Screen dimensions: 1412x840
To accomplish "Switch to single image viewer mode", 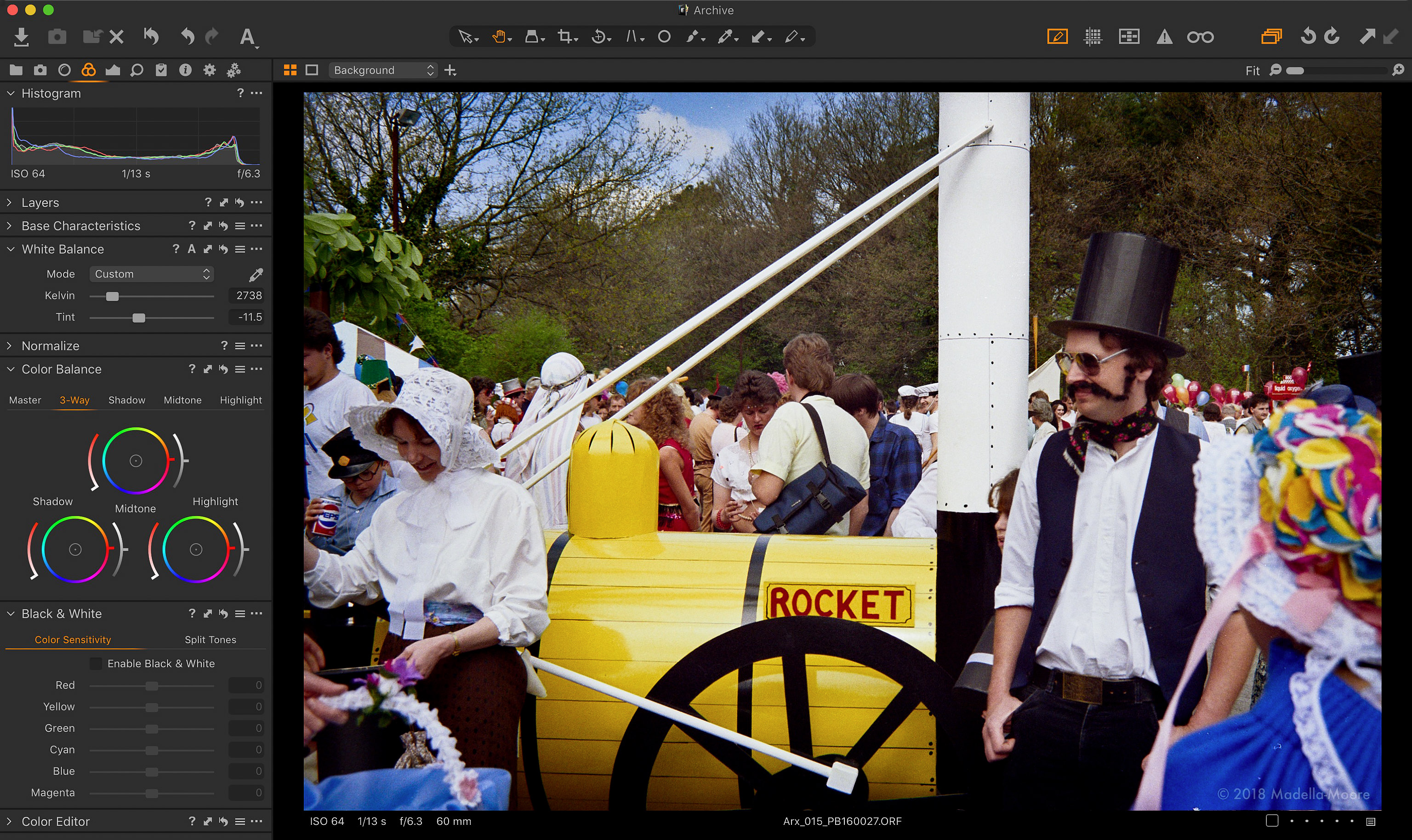I will [312, 70].
